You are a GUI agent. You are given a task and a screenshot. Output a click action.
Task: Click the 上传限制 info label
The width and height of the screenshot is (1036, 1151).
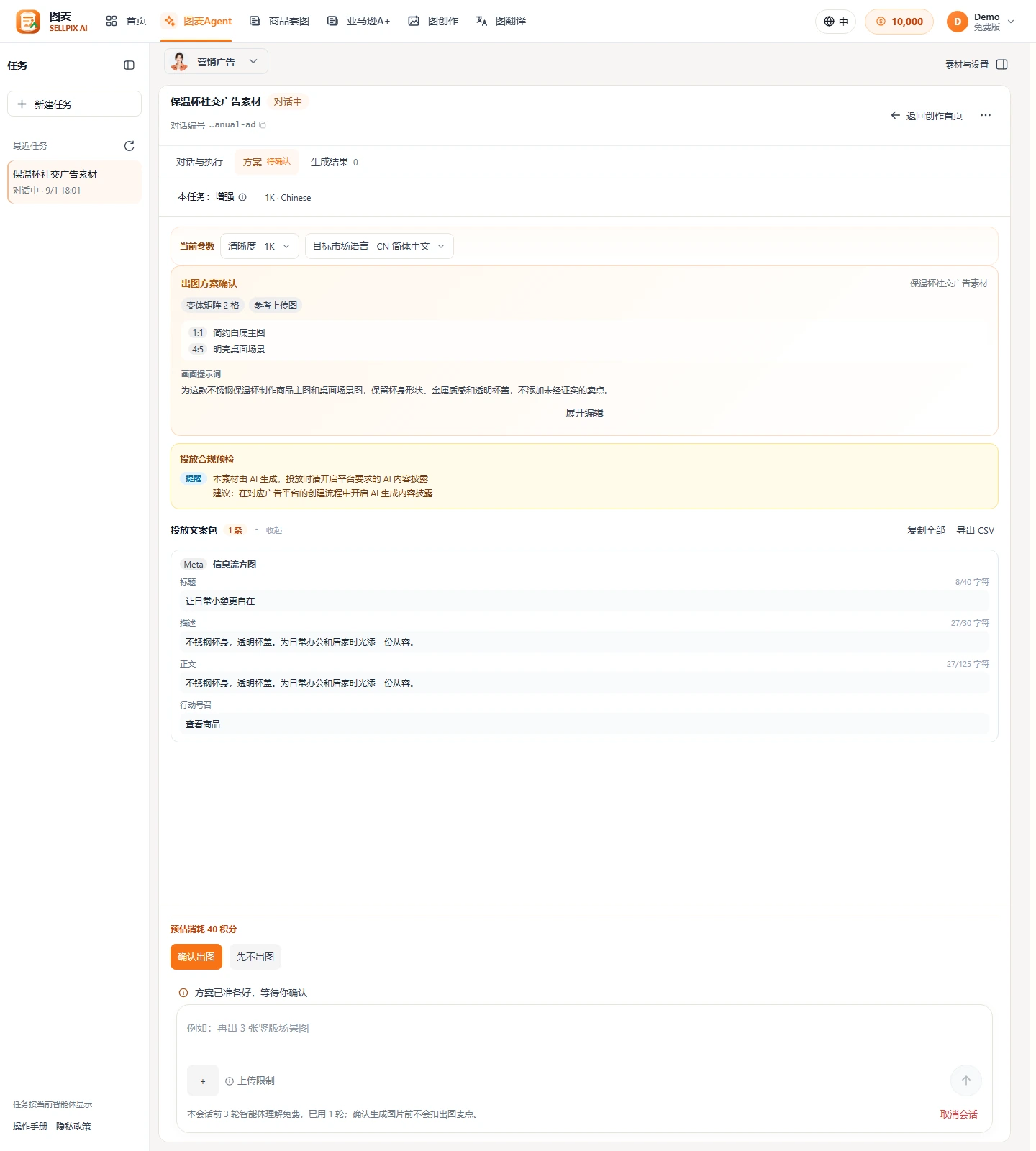250,1081
